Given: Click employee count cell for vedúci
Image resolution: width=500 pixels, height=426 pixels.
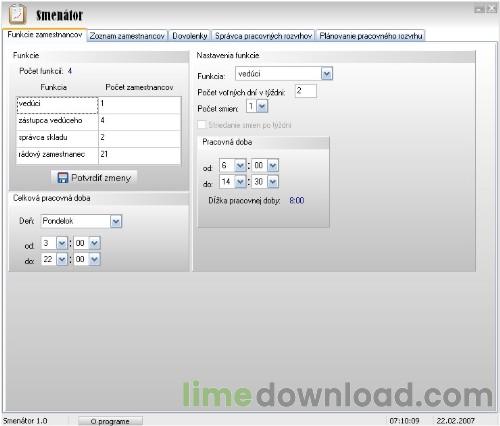Looking at the screenshot, I should click(x=140, y=105).
